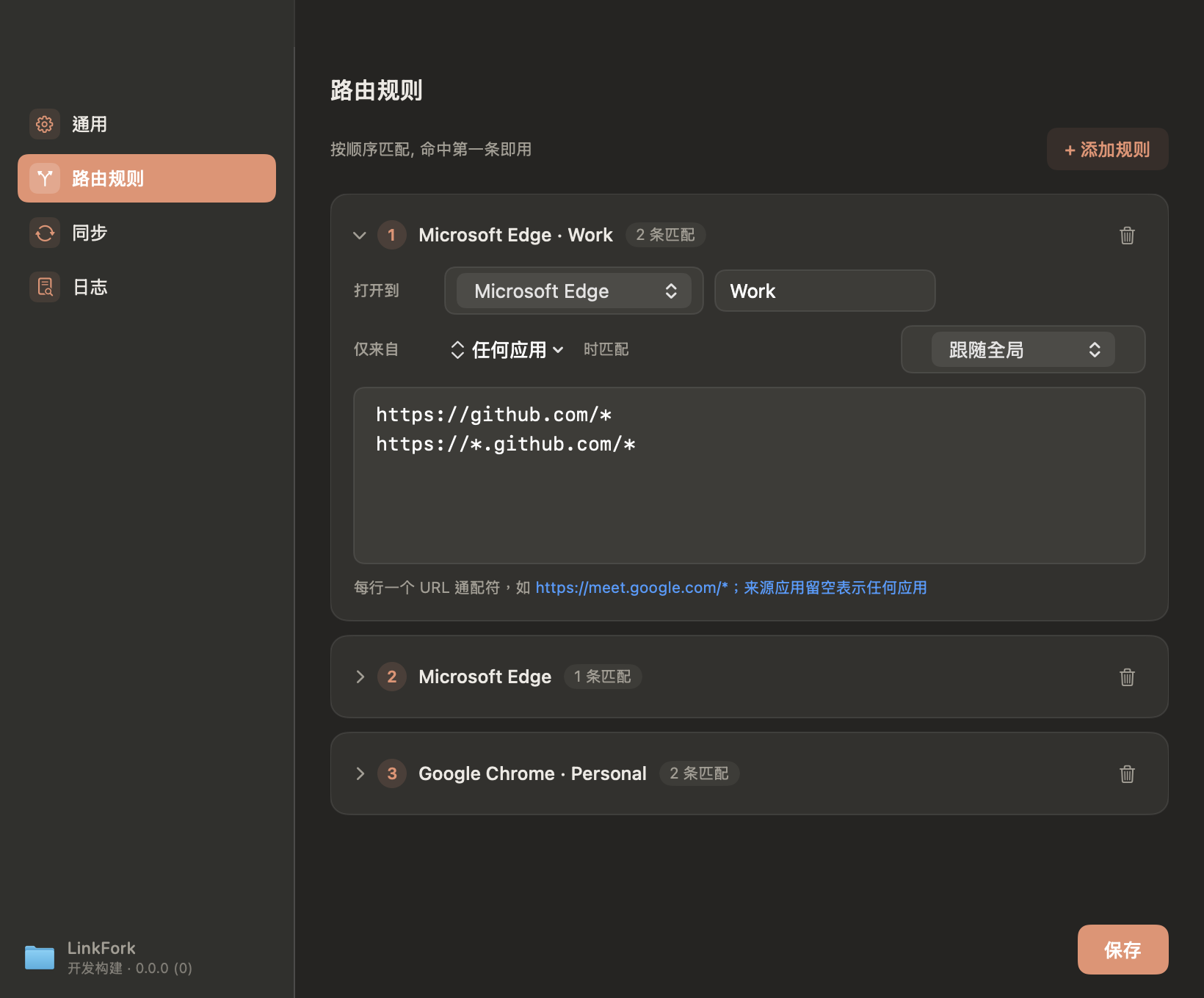
Task: Click the 保存 save button
Action: pos(1123,950)
